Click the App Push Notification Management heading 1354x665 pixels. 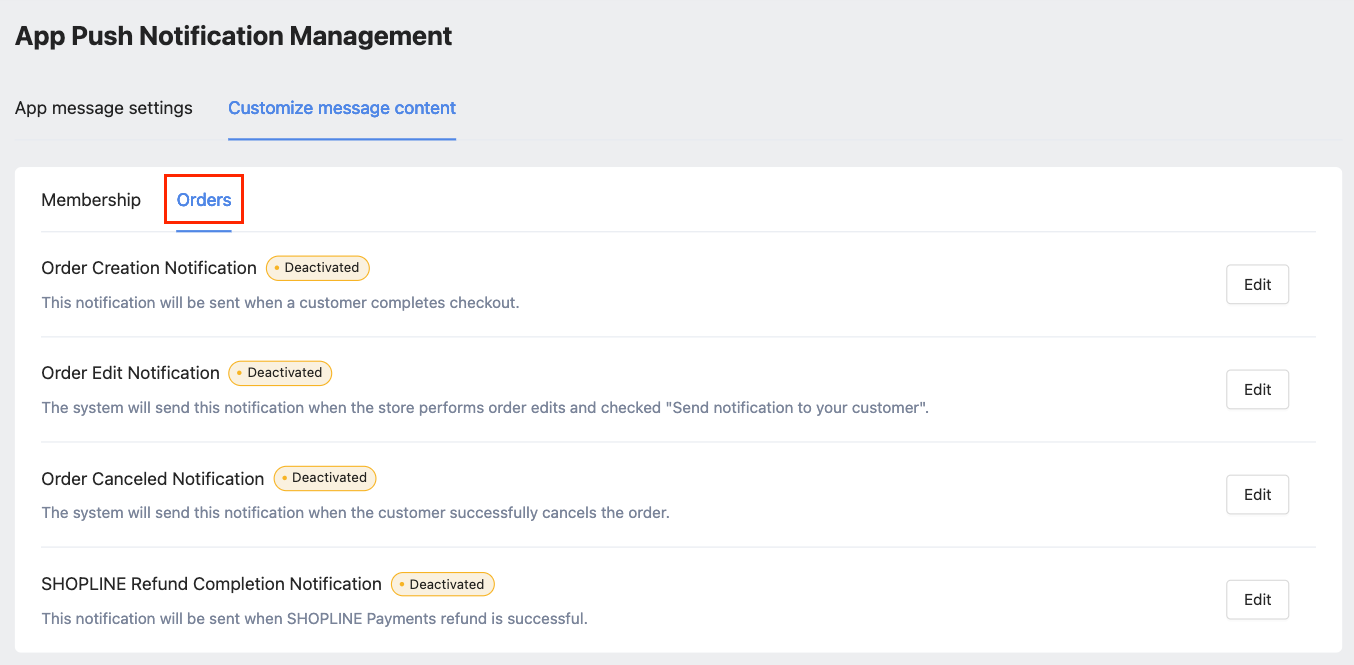233,36
